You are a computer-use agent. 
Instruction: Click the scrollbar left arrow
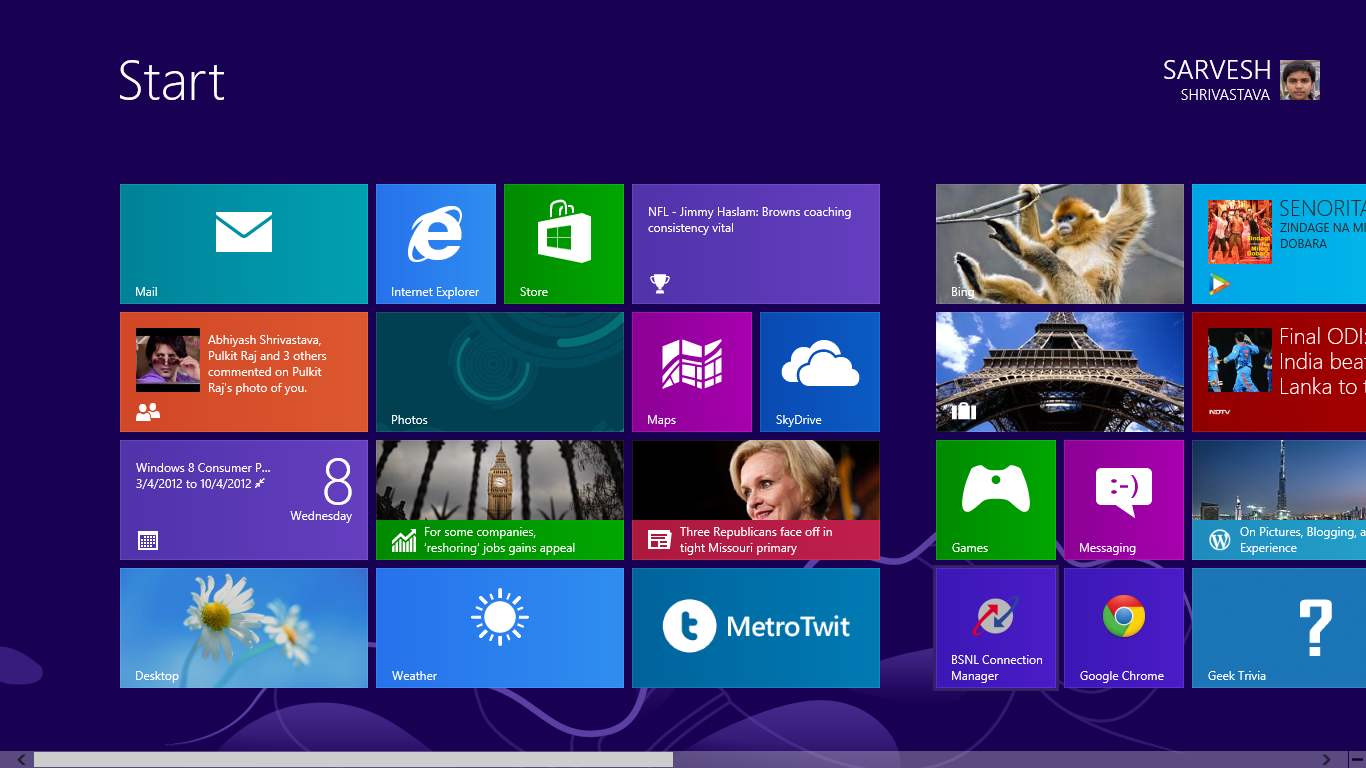21,760
